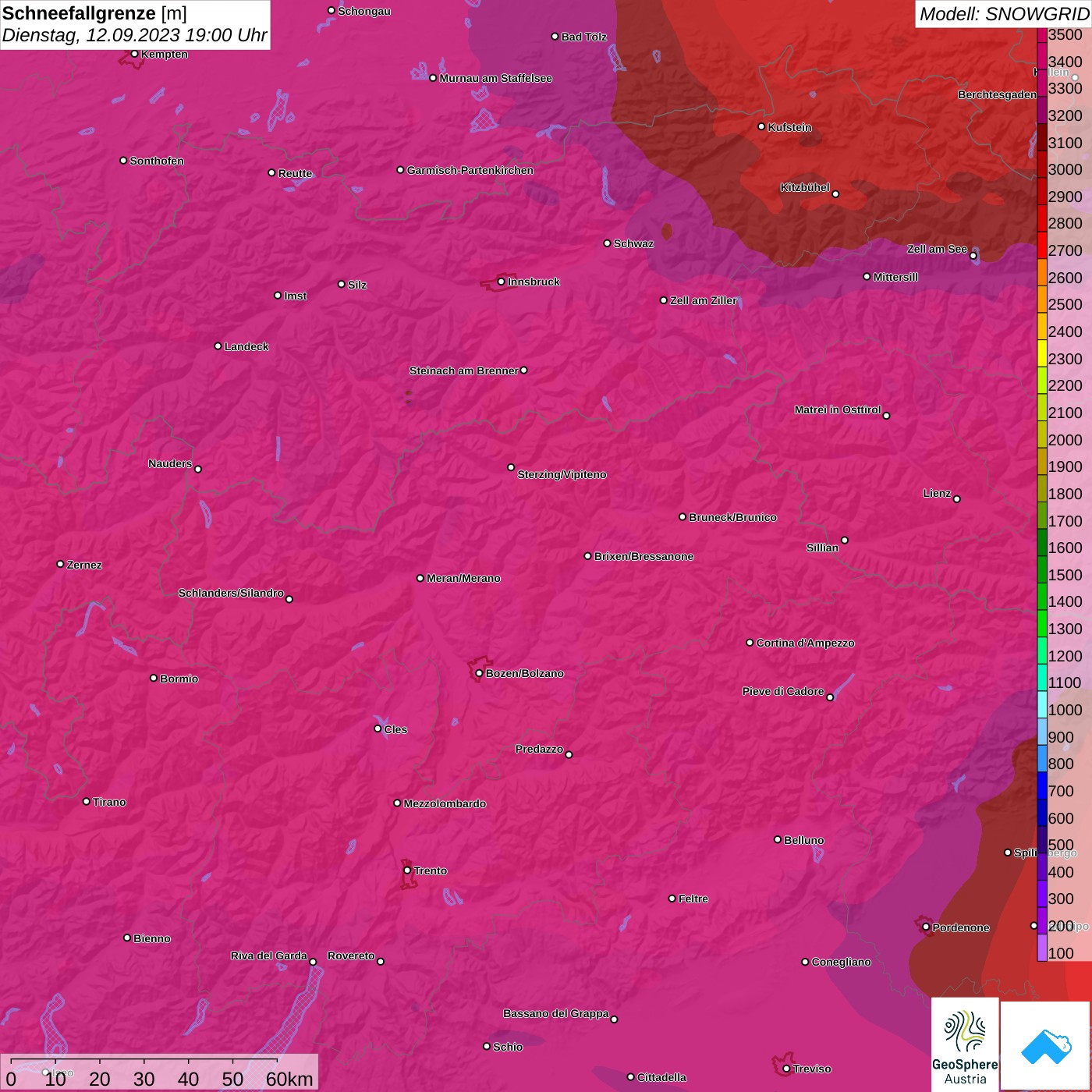Select the Bozen/Bolzano city label
Screen dimensions: 1092x1092
point(524,673)
